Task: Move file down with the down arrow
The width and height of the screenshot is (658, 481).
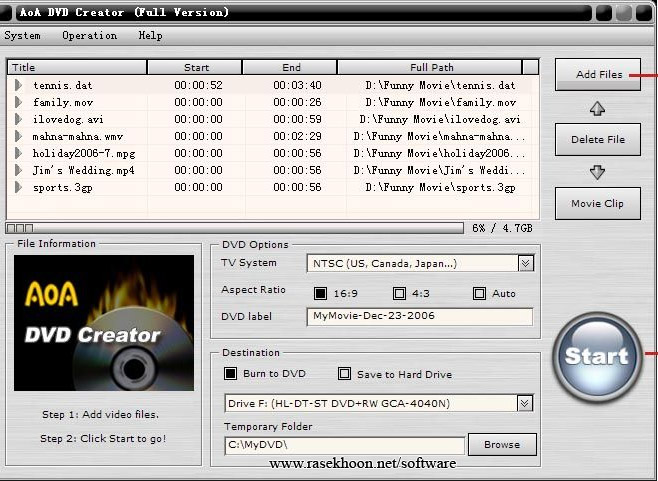Action: click(x=597, y=173)
